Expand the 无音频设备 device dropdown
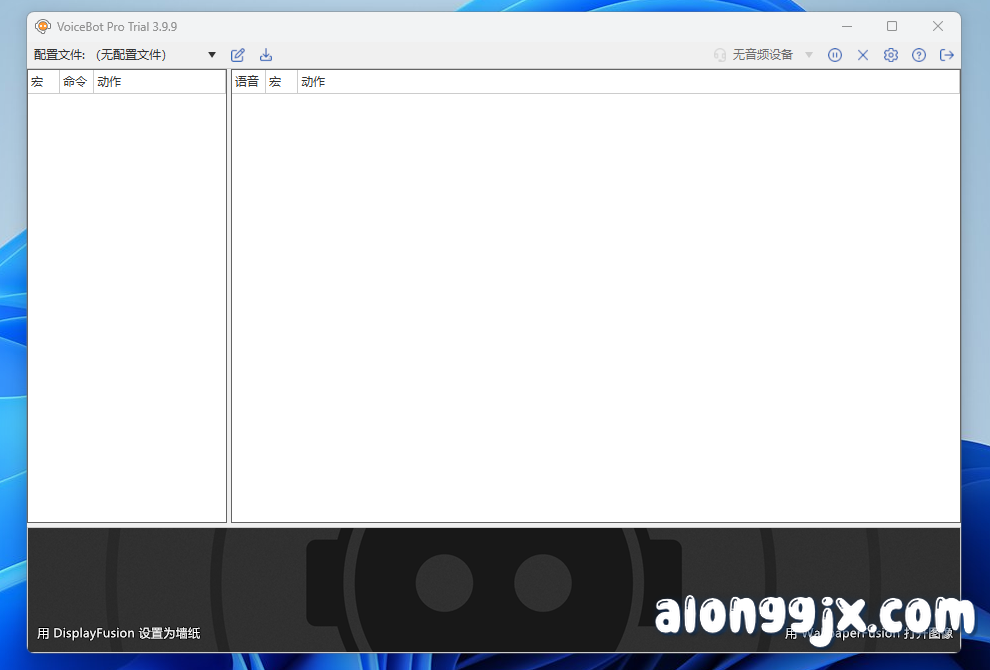The height and width of the screenshot is (670, 990). click(x=808, y=55)
